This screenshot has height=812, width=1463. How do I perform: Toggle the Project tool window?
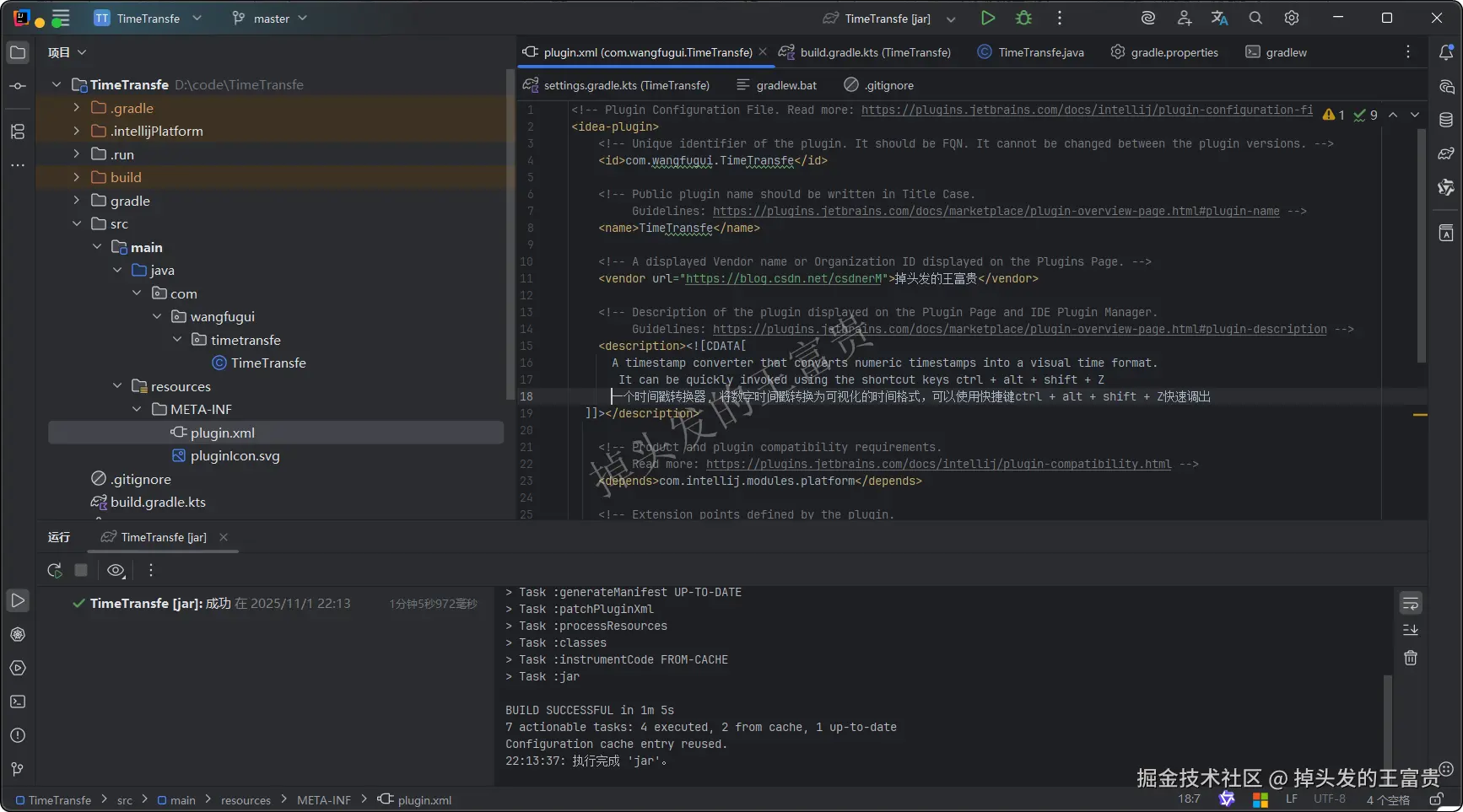click(18, 52)
